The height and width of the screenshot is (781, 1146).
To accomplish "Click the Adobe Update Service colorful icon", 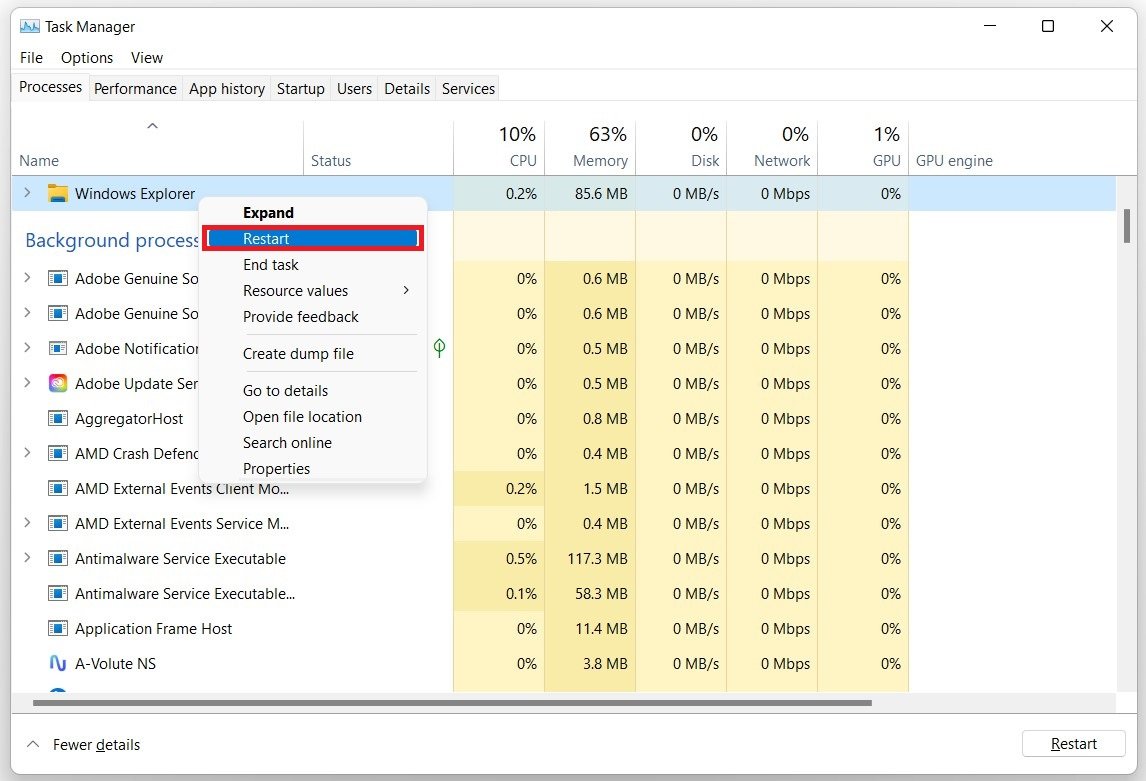I will [x=58, y=384].
